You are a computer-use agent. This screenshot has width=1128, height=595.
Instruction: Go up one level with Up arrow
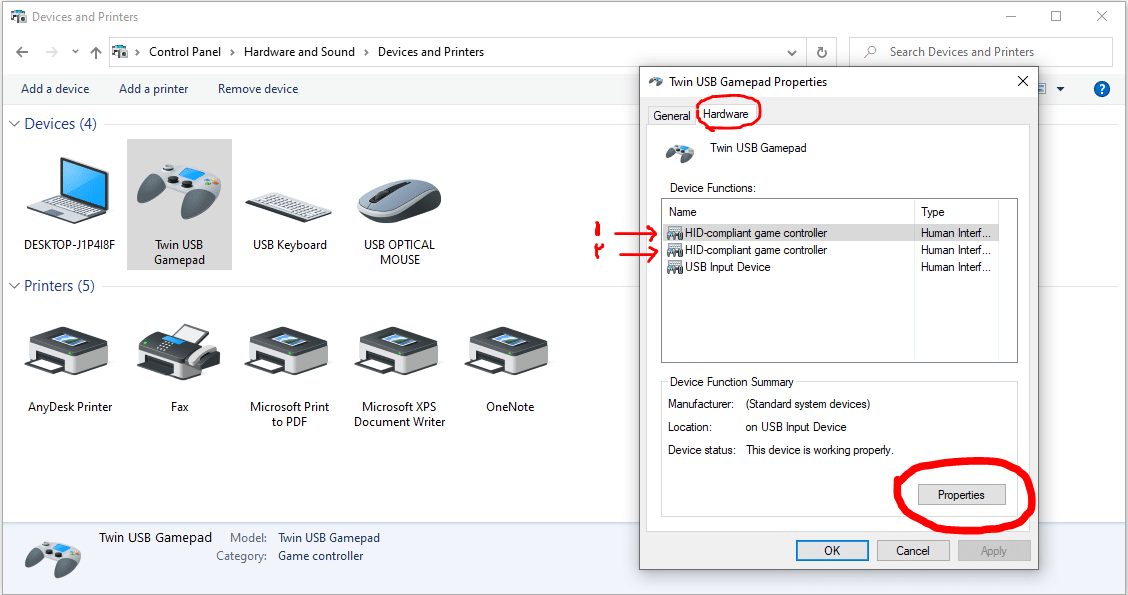tap(96, 53)
